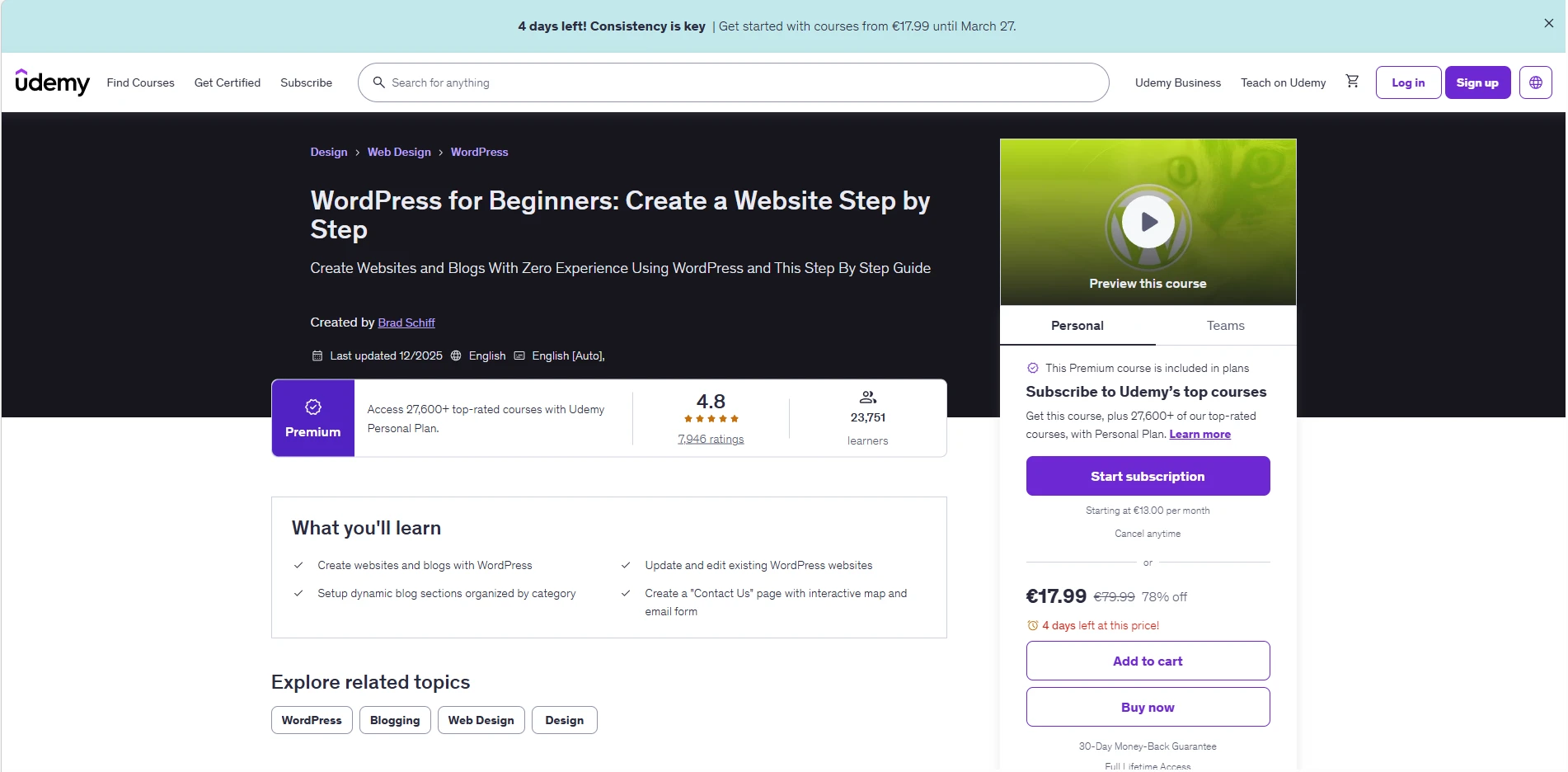Open the Subscribe menu item

[306, 82]
